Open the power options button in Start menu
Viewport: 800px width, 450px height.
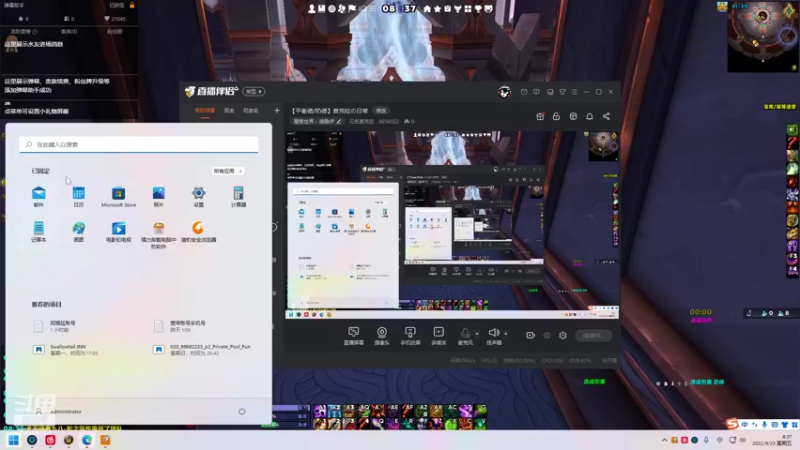click(x=242, y=411)
